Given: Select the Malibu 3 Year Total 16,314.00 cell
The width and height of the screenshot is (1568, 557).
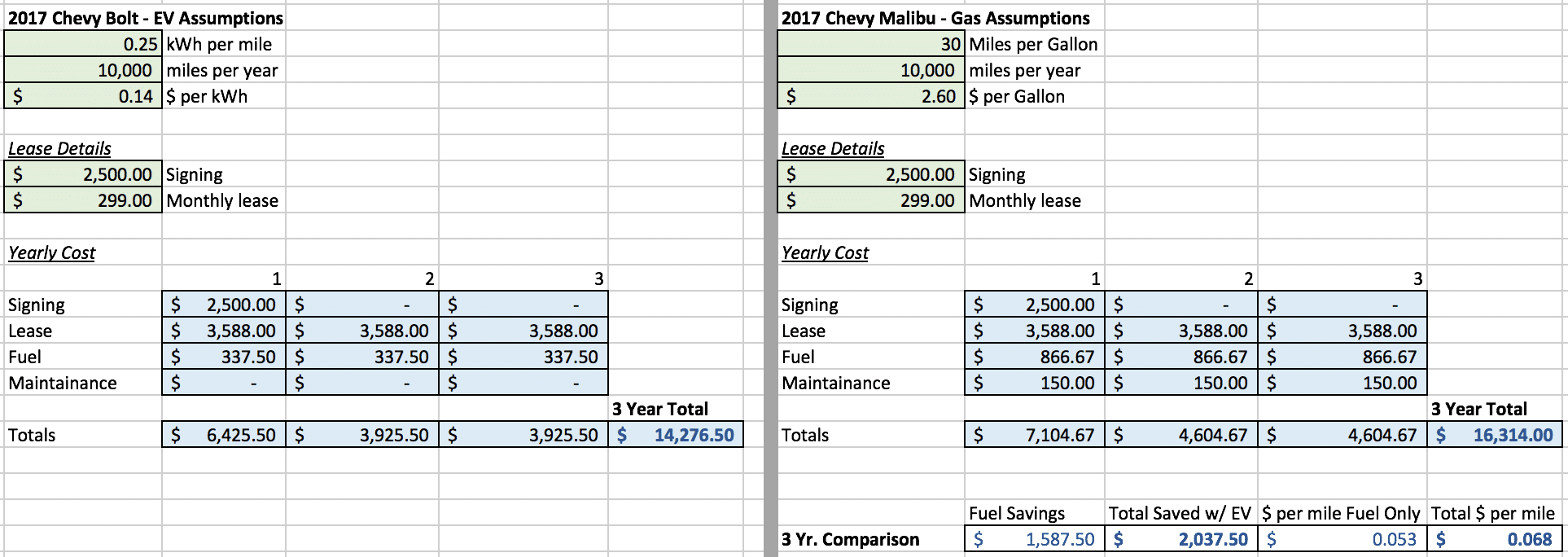Looking at the screenshot, I should (1495, 435).
